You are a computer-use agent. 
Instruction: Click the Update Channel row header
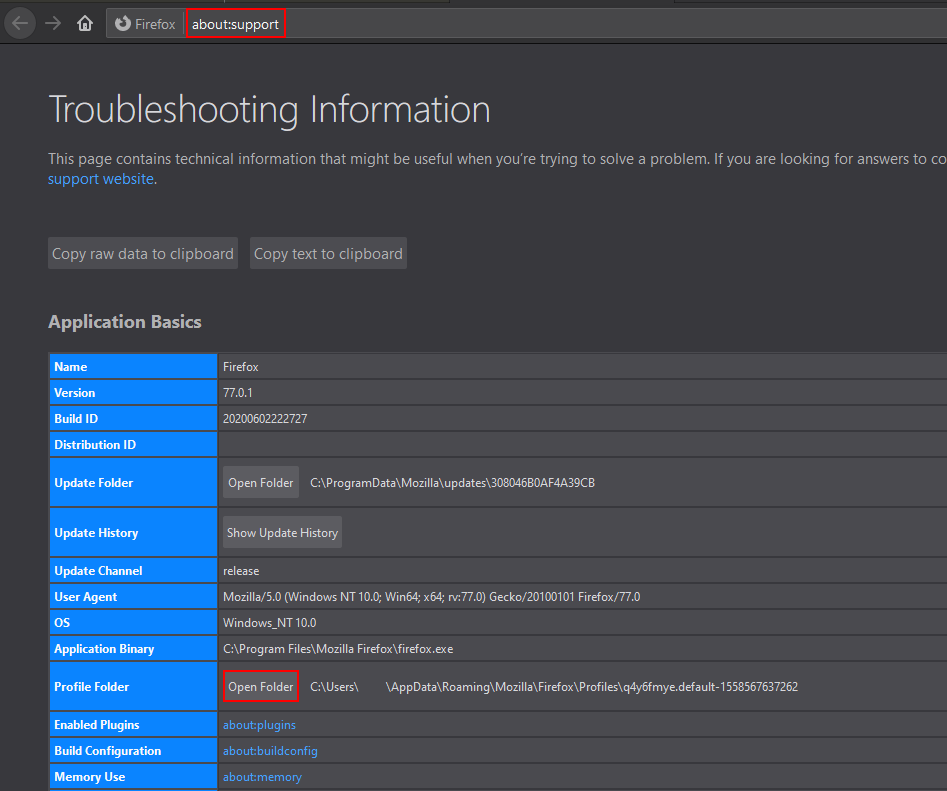click(x=133, y=571)
